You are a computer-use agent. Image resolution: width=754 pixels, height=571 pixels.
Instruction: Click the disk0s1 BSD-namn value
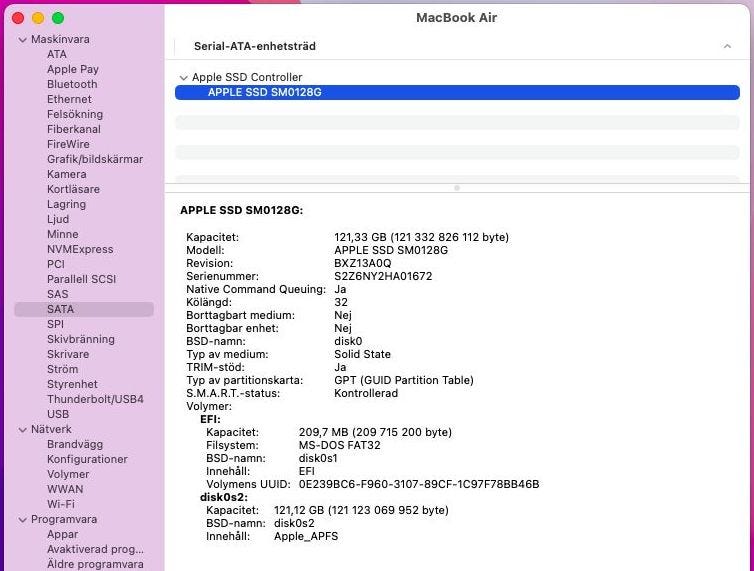click(x=318, y=458)
